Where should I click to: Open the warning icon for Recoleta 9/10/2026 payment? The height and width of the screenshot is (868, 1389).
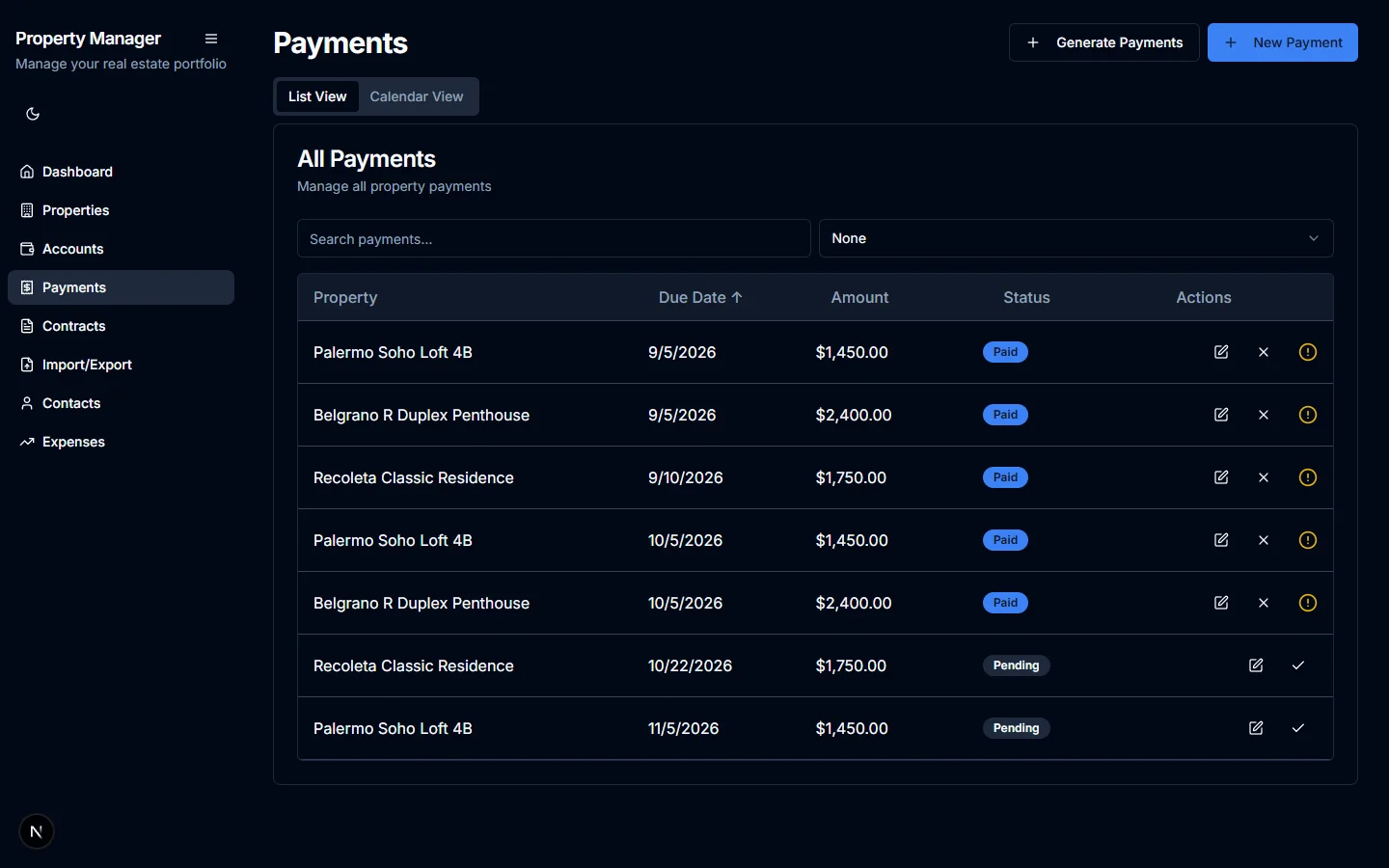coord(1308,477)
